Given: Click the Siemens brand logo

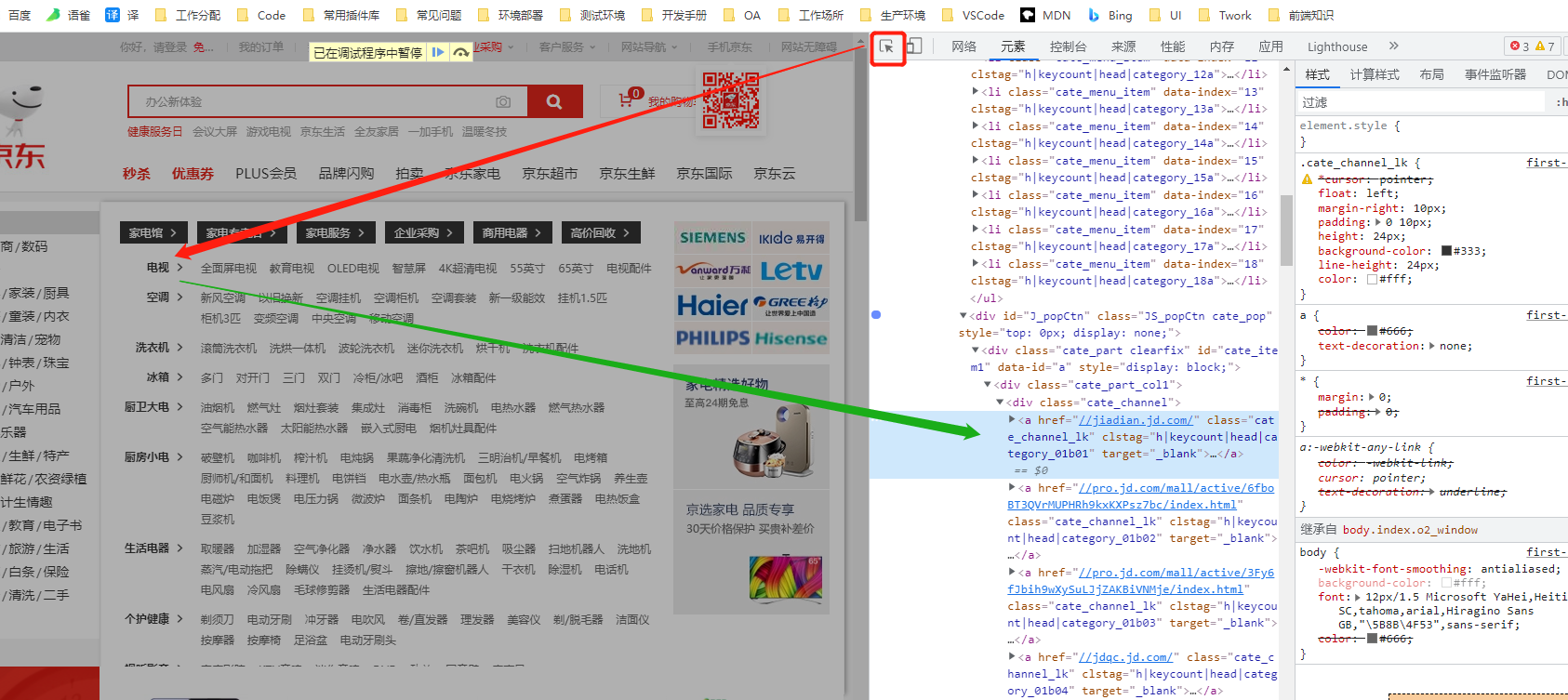Looking at the screenshot, I should (x=712, y=238).
